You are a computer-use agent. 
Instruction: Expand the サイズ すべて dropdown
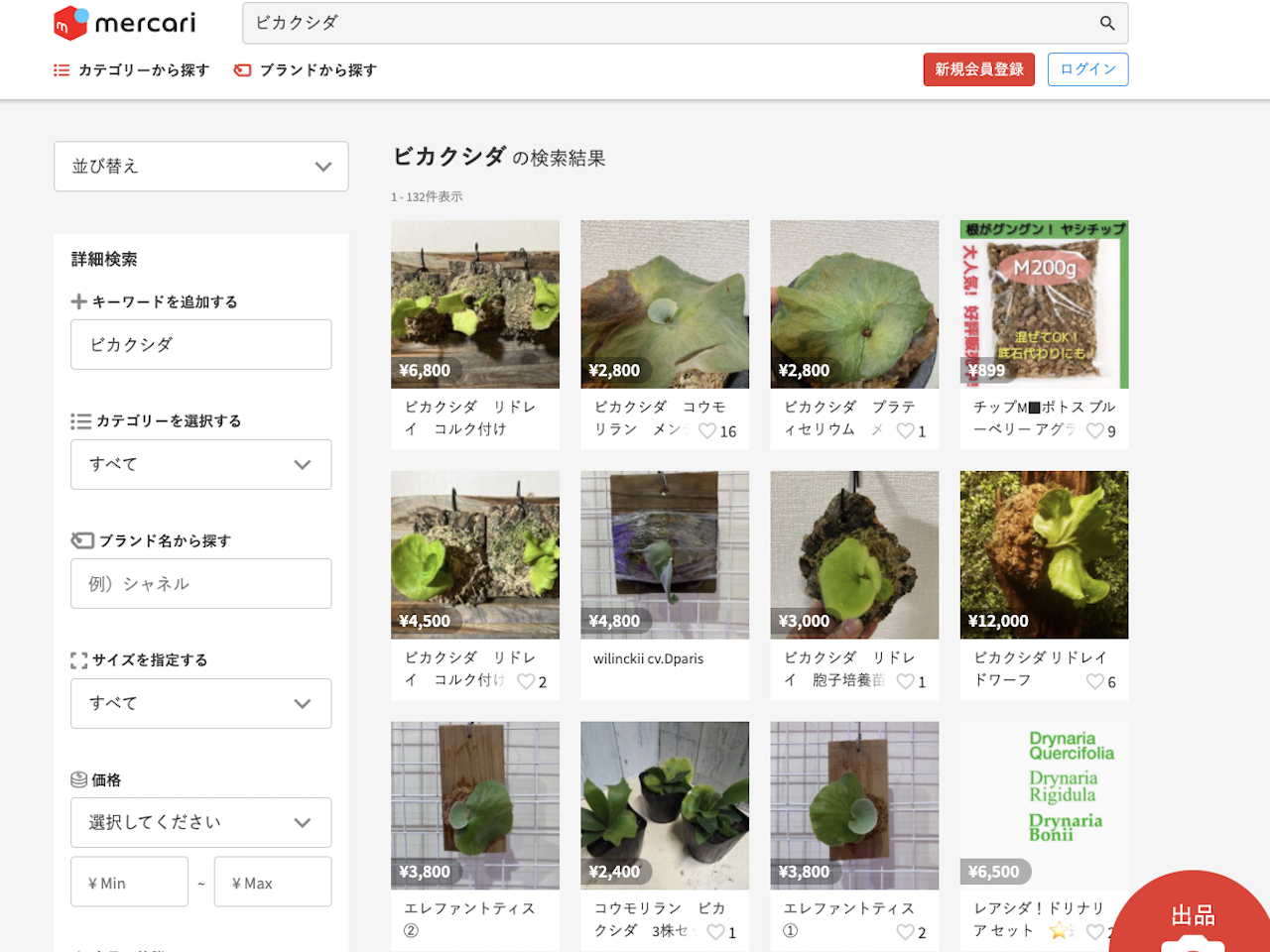[x=201, y=703]
